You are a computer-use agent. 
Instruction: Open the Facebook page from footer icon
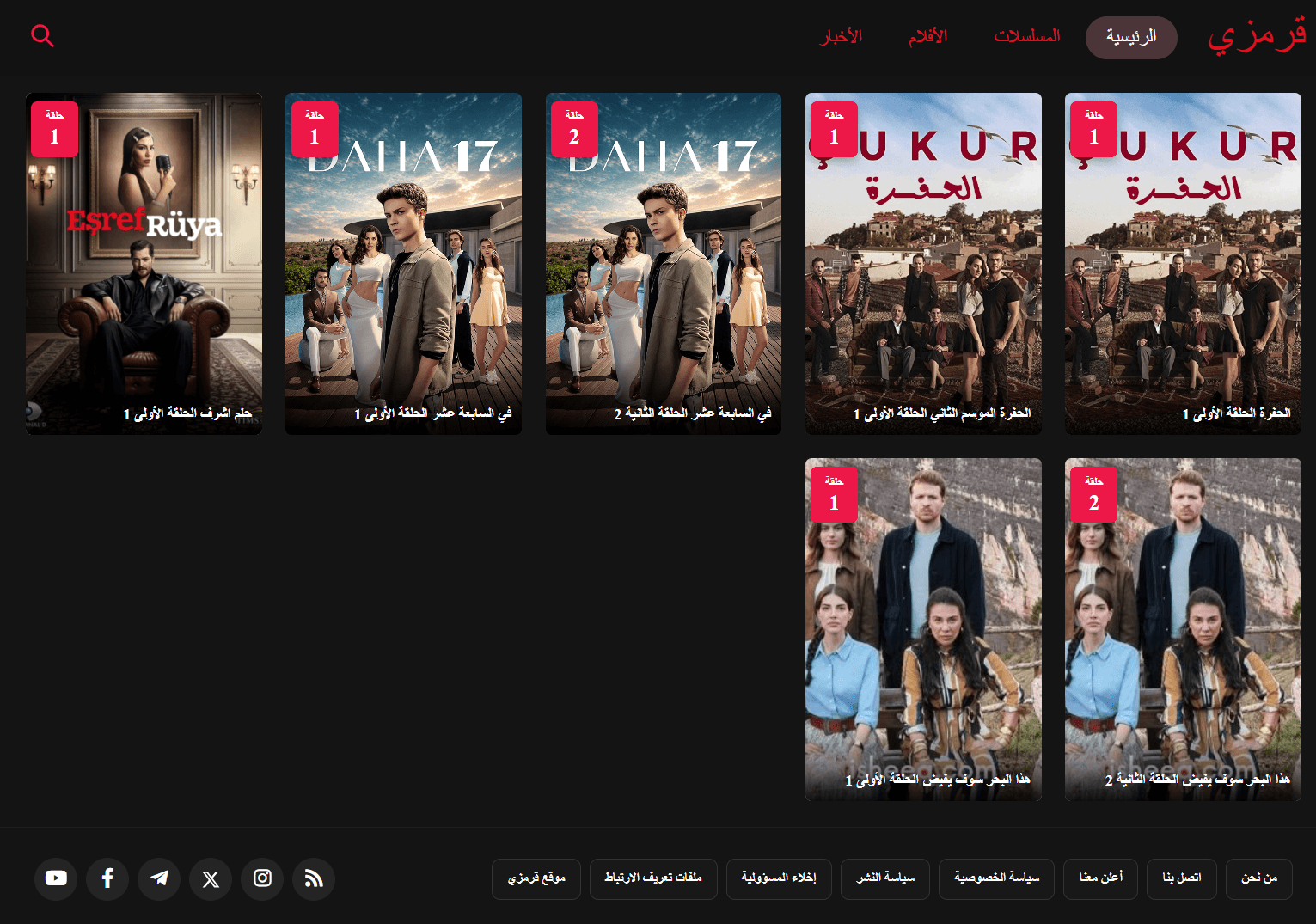point(107,878)
